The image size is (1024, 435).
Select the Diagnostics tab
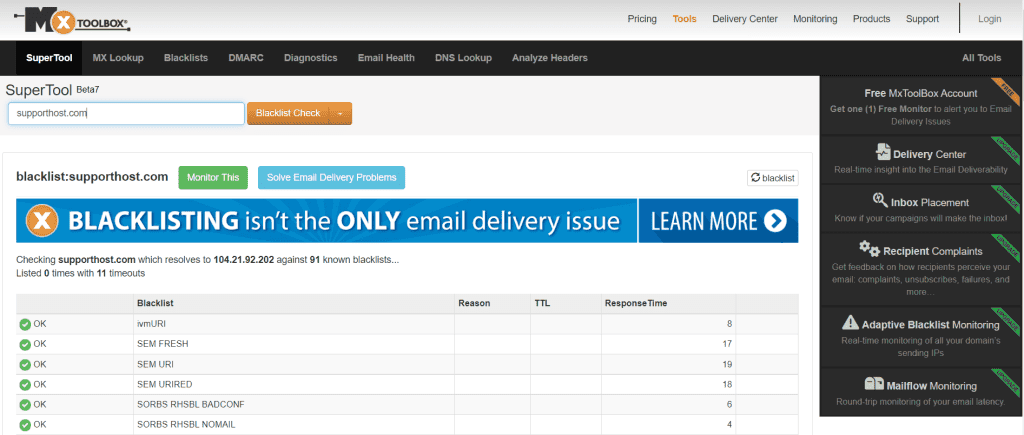(x=311, y=57)
